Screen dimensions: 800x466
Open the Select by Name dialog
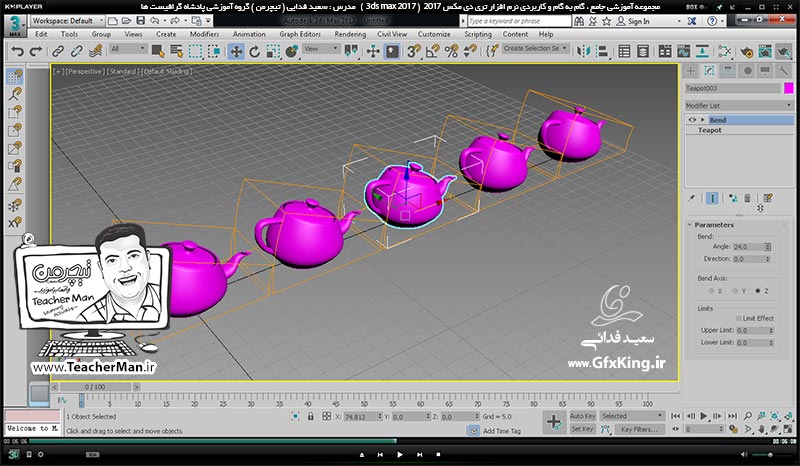[177, 51]
